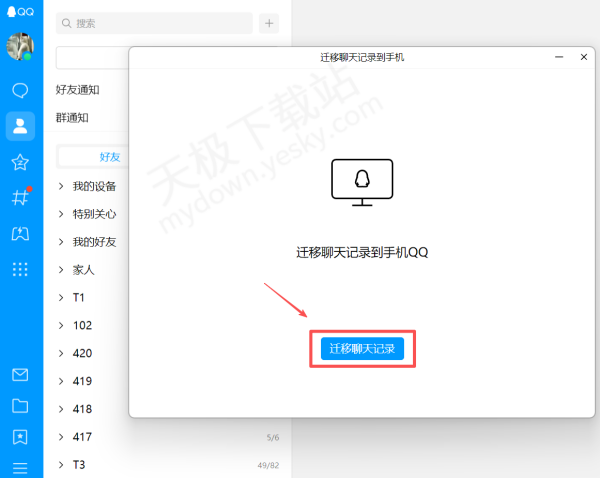Expand the 我的设备 group

point(95,186)
